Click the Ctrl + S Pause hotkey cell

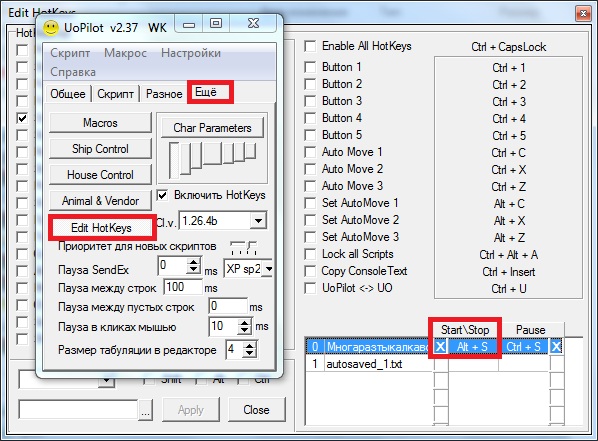(x=524, y=346)
